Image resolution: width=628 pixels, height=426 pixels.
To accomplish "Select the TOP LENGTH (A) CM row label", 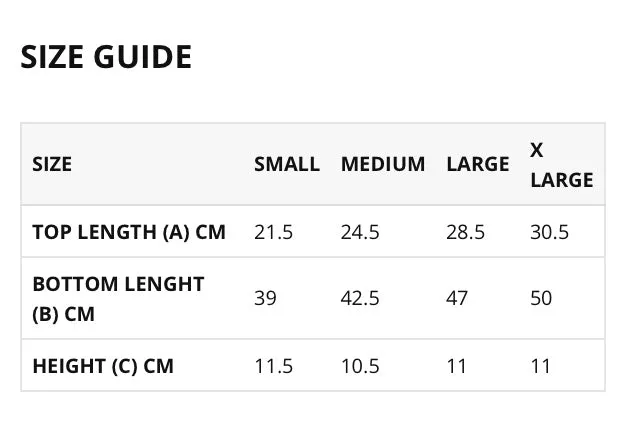I will [x=129, y=232].
